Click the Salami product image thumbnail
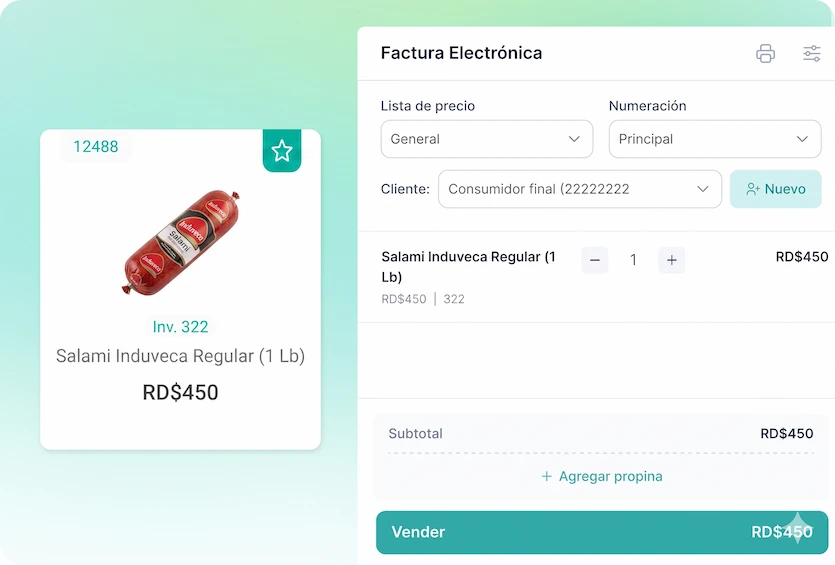Screen dimensions: 835x565 click(x=181, y=242)
